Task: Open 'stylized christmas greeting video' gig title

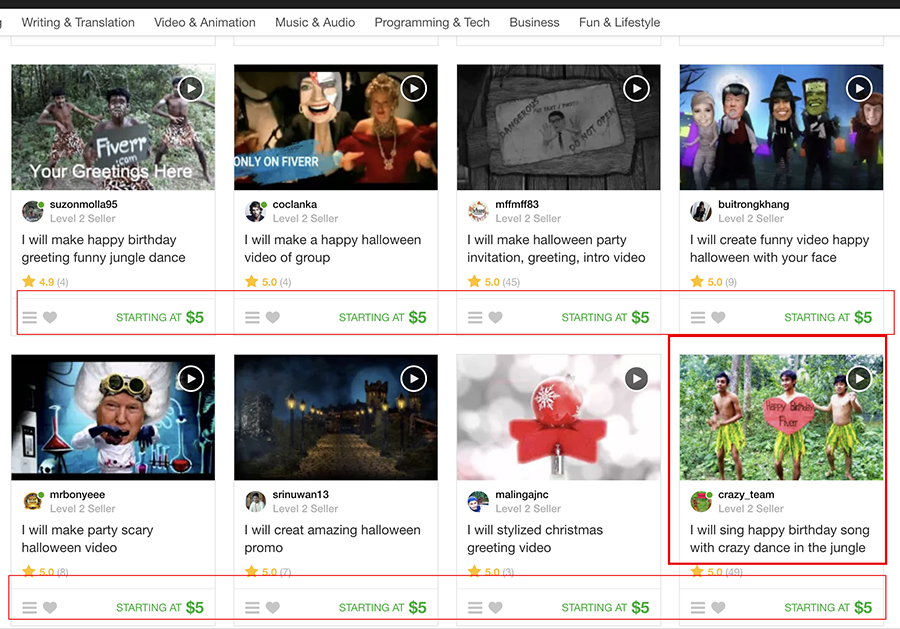Action: coord(535,539)
